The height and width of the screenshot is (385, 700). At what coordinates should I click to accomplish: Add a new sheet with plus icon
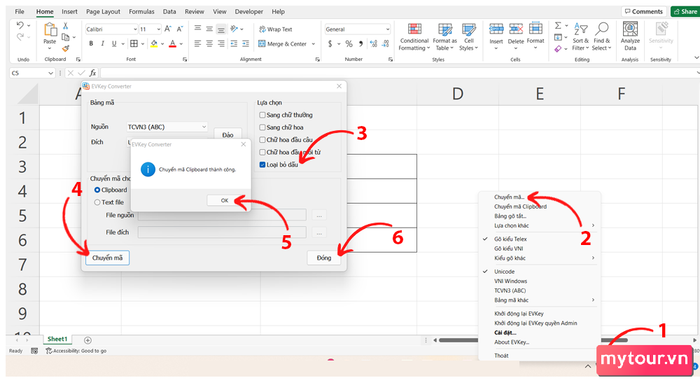[88, 340]
